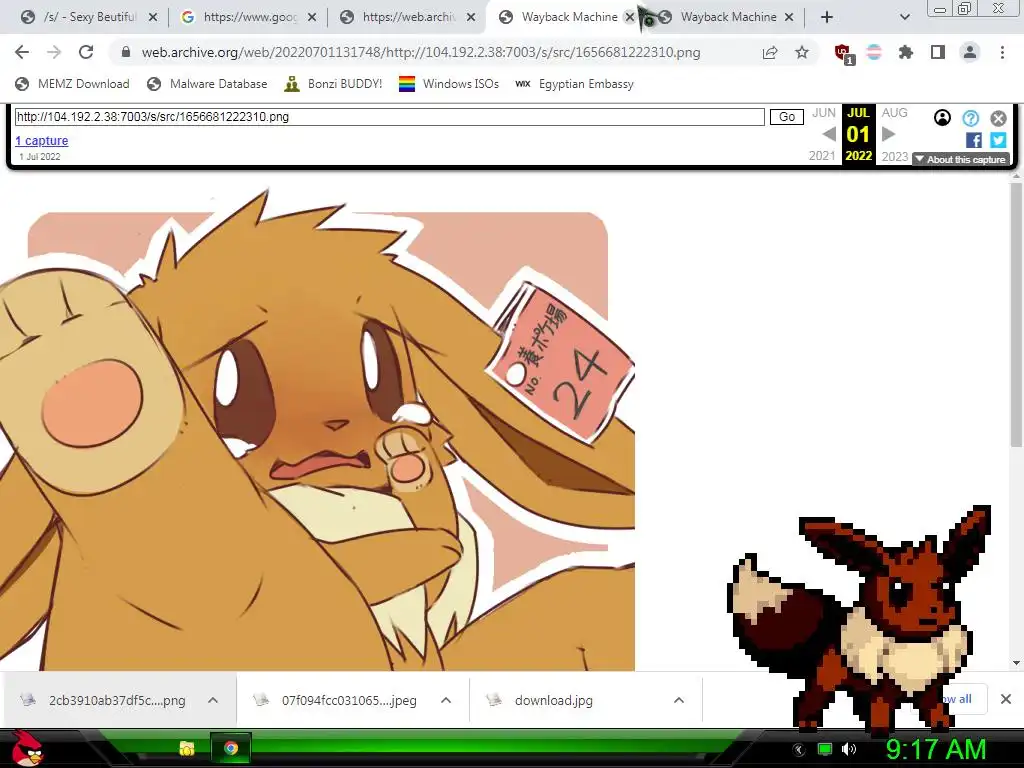
Task: Expand options for 07f094fcc031065 jpeg
Action: 446,700
